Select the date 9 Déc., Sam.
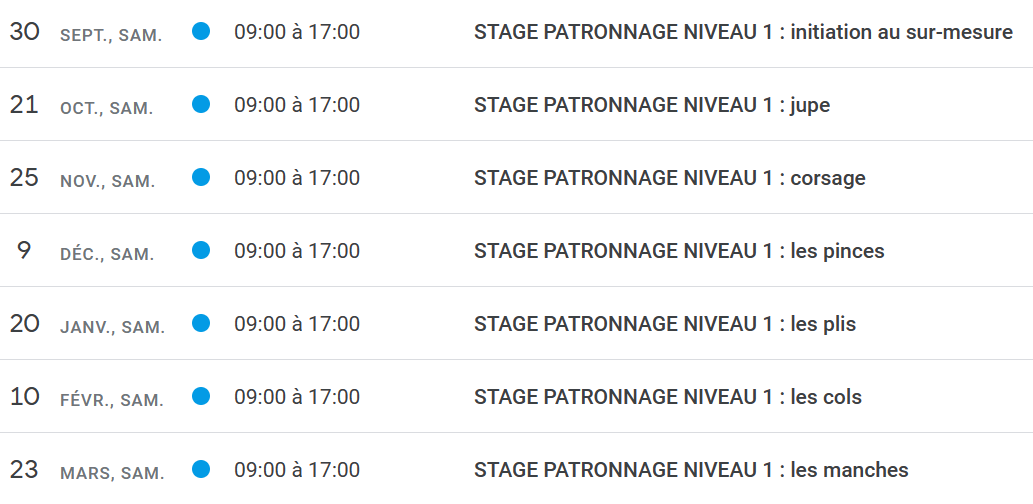Screen dimensions: 1033x504 [x=85, y=252]
